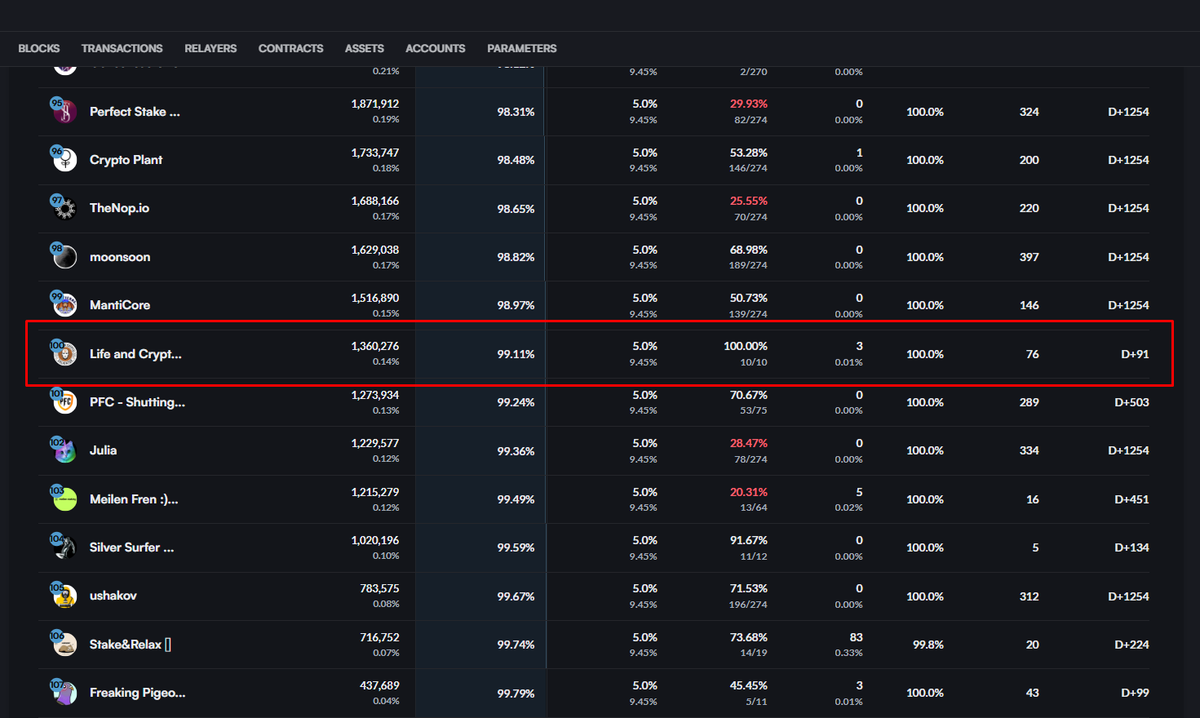Open the MantiCore validator name
The height and width of the screenshot is (718, 1200).
point(120,305)
